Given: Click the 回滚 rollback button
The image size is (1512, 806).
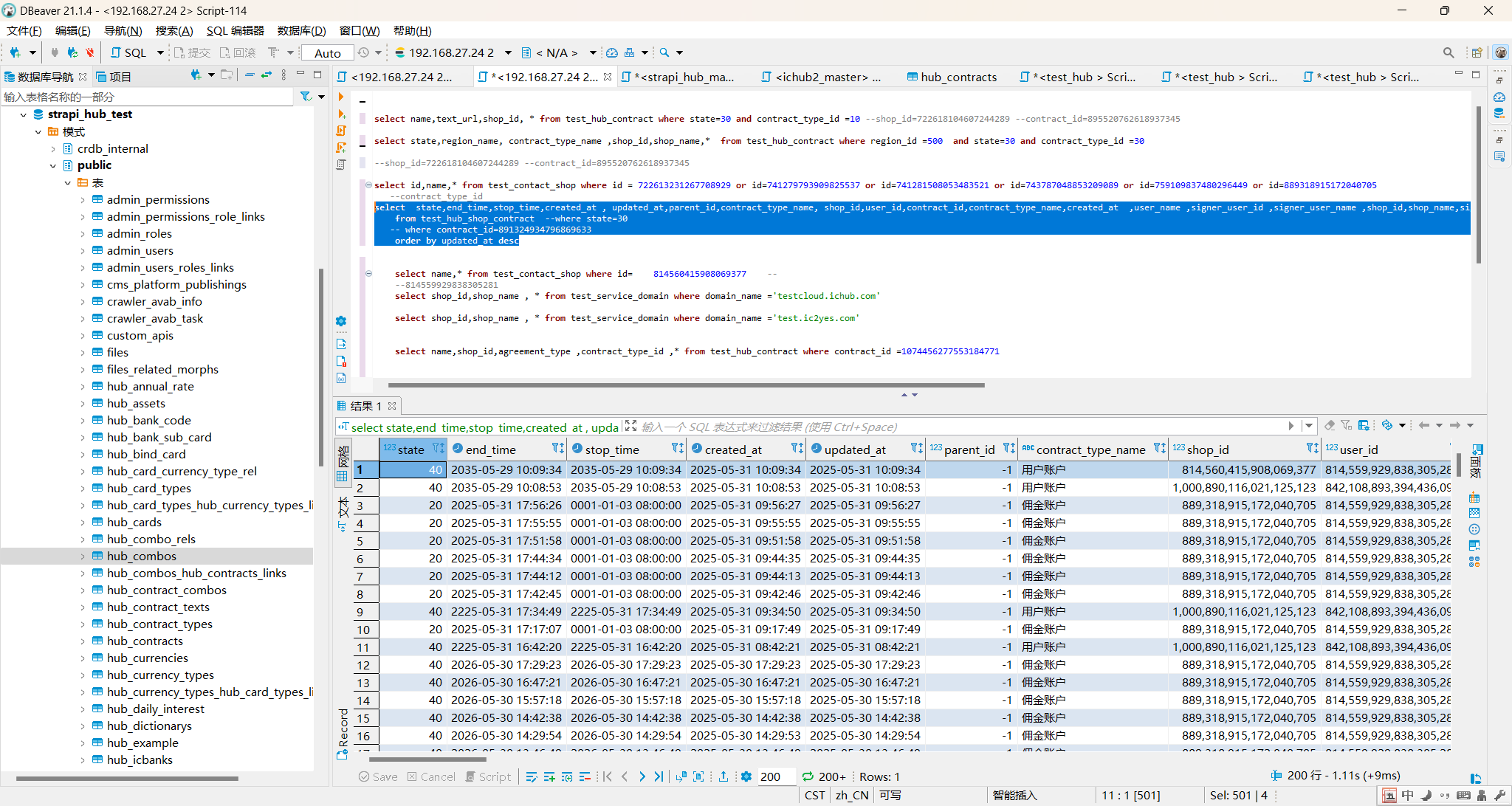Looking at the screenshot, I should click(x=237, y=52).
